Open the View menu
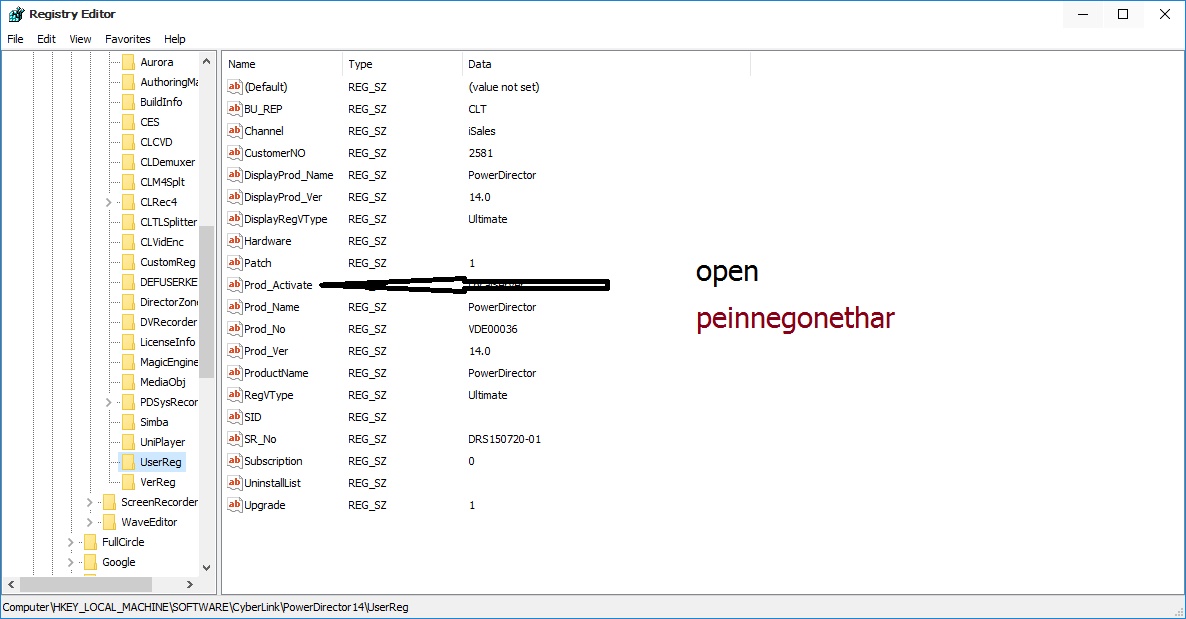 tap(80, 39)
